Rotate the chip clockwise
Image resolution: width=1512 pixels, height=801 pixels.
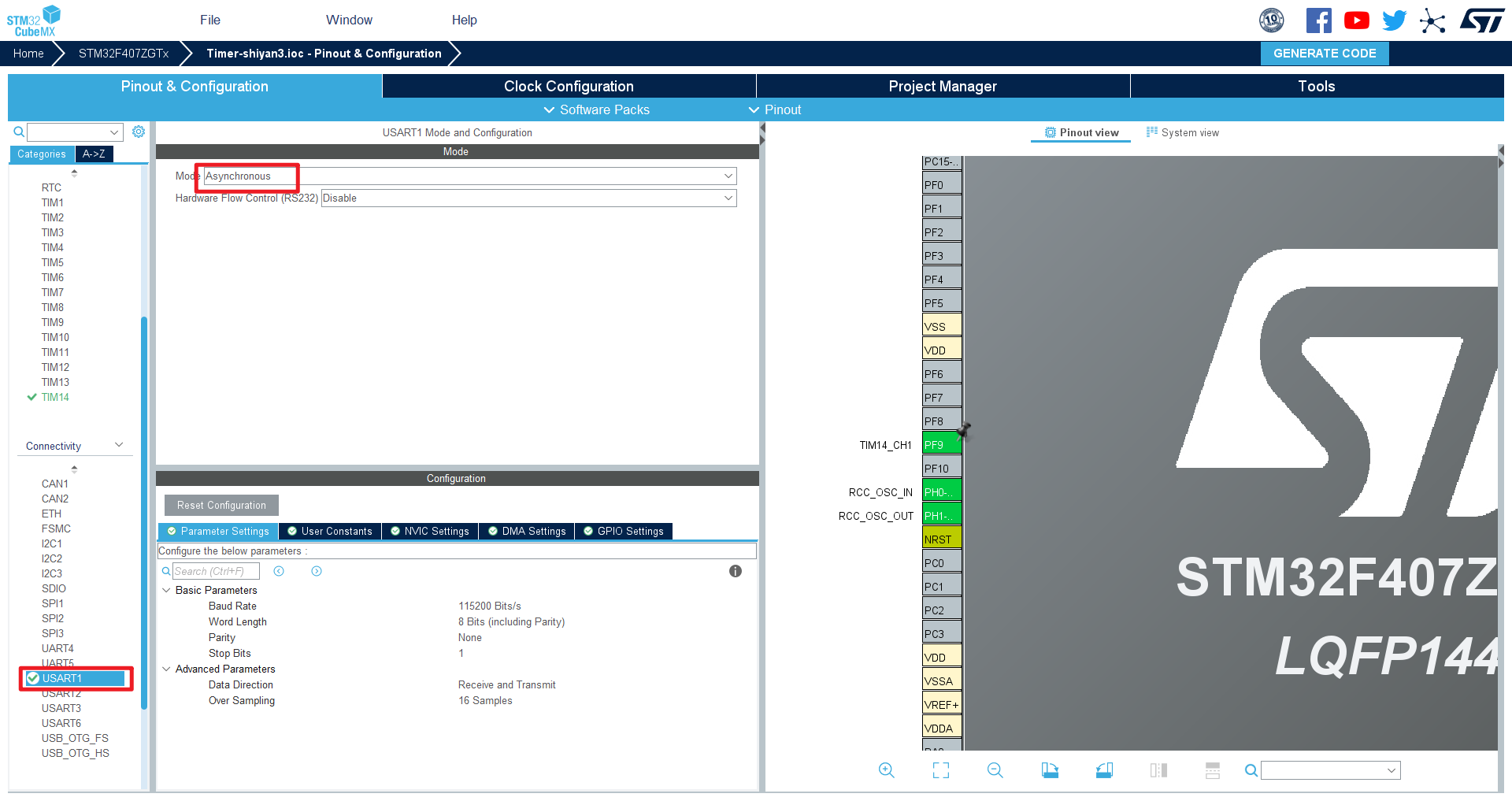(1050, 770)
